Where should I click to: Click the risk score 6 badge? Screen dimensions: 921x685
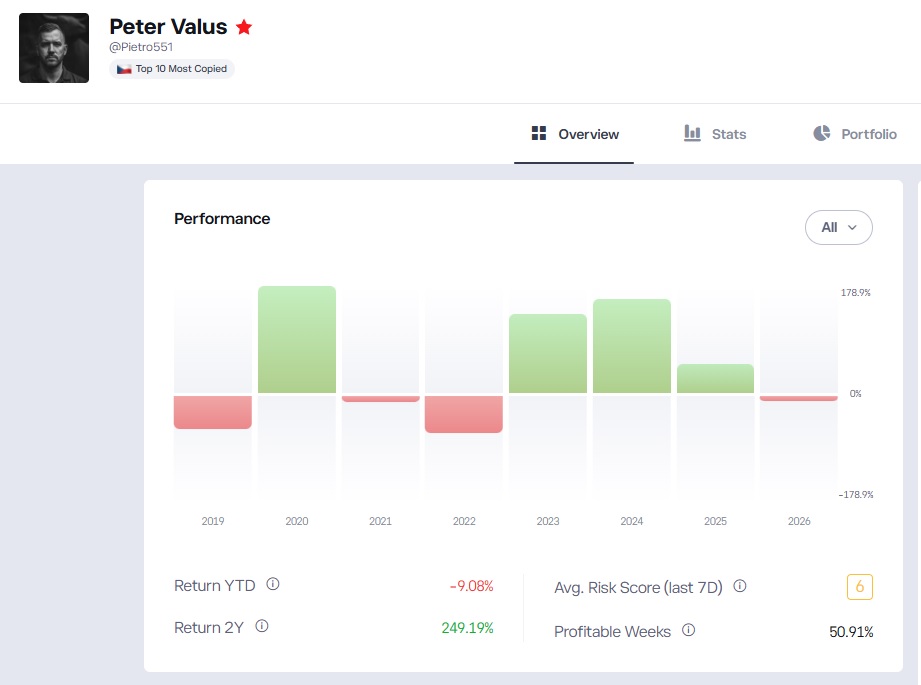[859, 586]
